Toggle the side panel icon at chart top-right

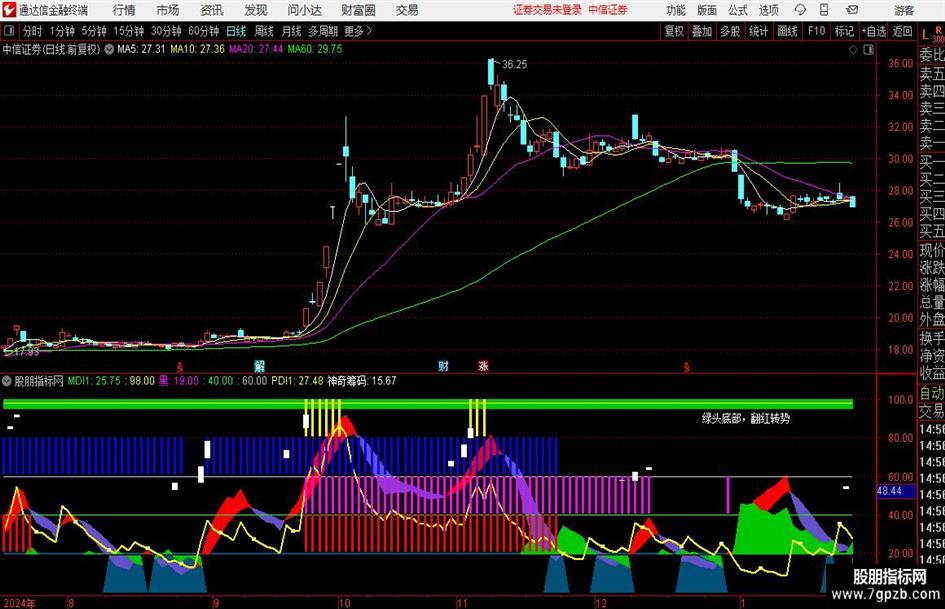[x=868, y=50]
